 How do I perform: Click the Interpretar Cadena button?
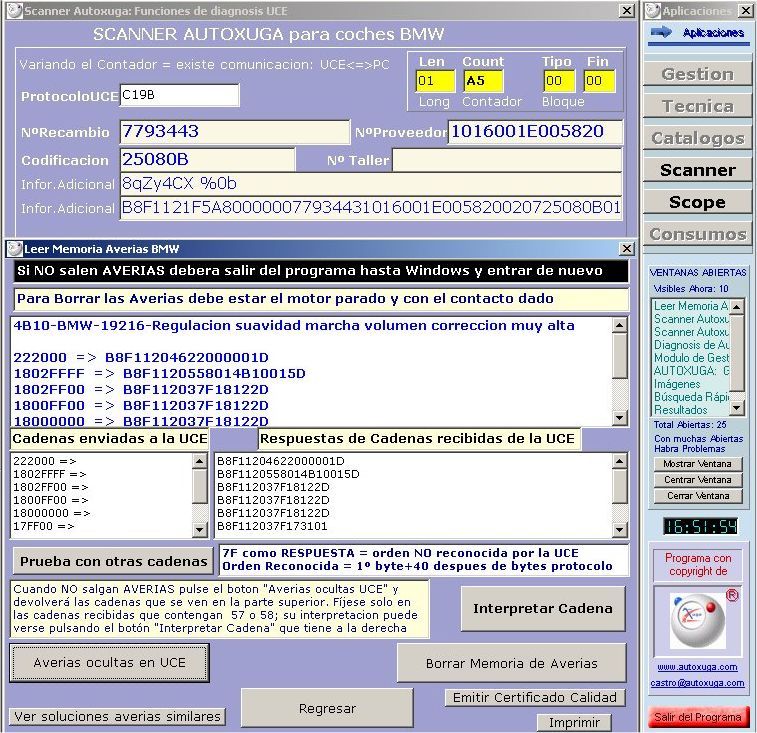click(543, 608)
